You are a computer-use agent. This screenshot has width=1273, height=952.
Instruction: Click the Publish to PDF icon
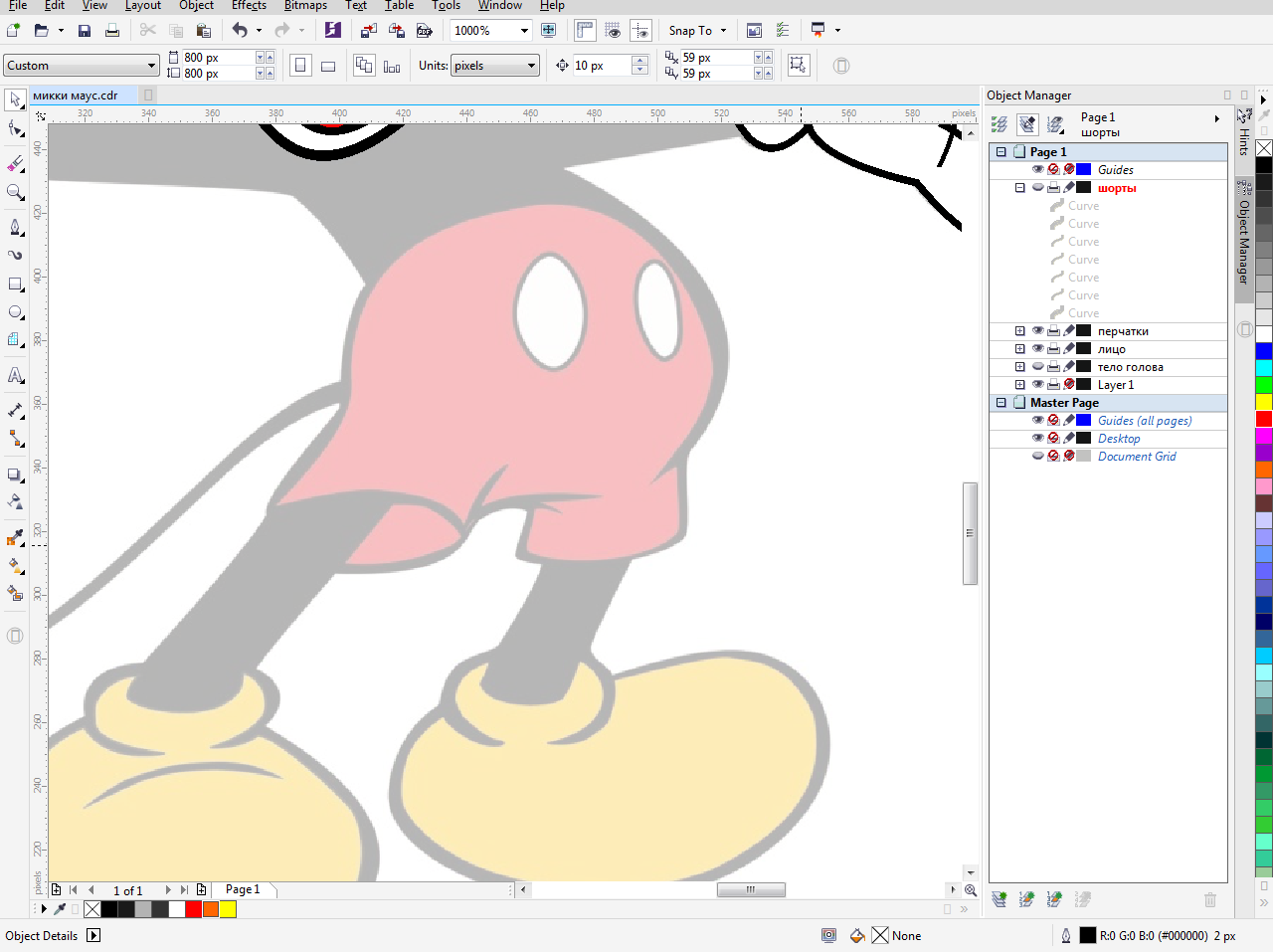(425, 31)
